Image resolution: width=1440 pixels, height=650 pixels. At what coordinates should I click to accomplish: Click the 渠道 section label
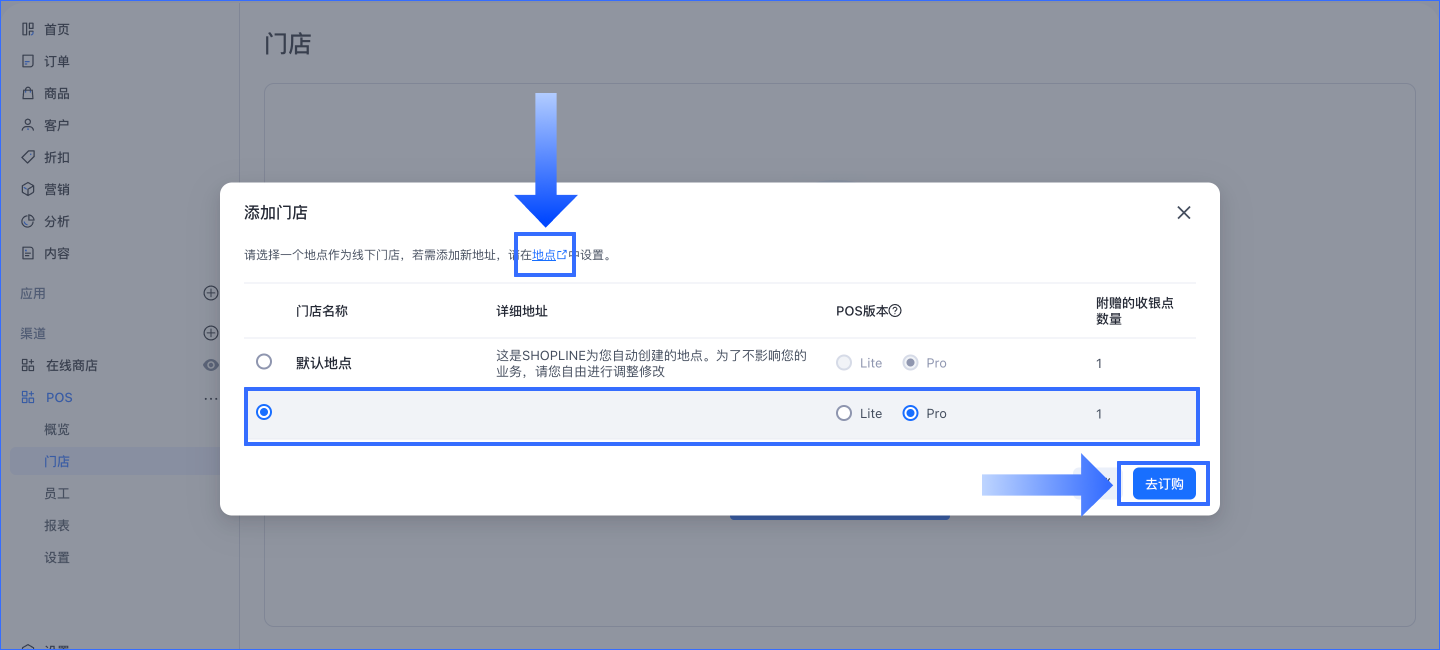click(x=33, y=333)
